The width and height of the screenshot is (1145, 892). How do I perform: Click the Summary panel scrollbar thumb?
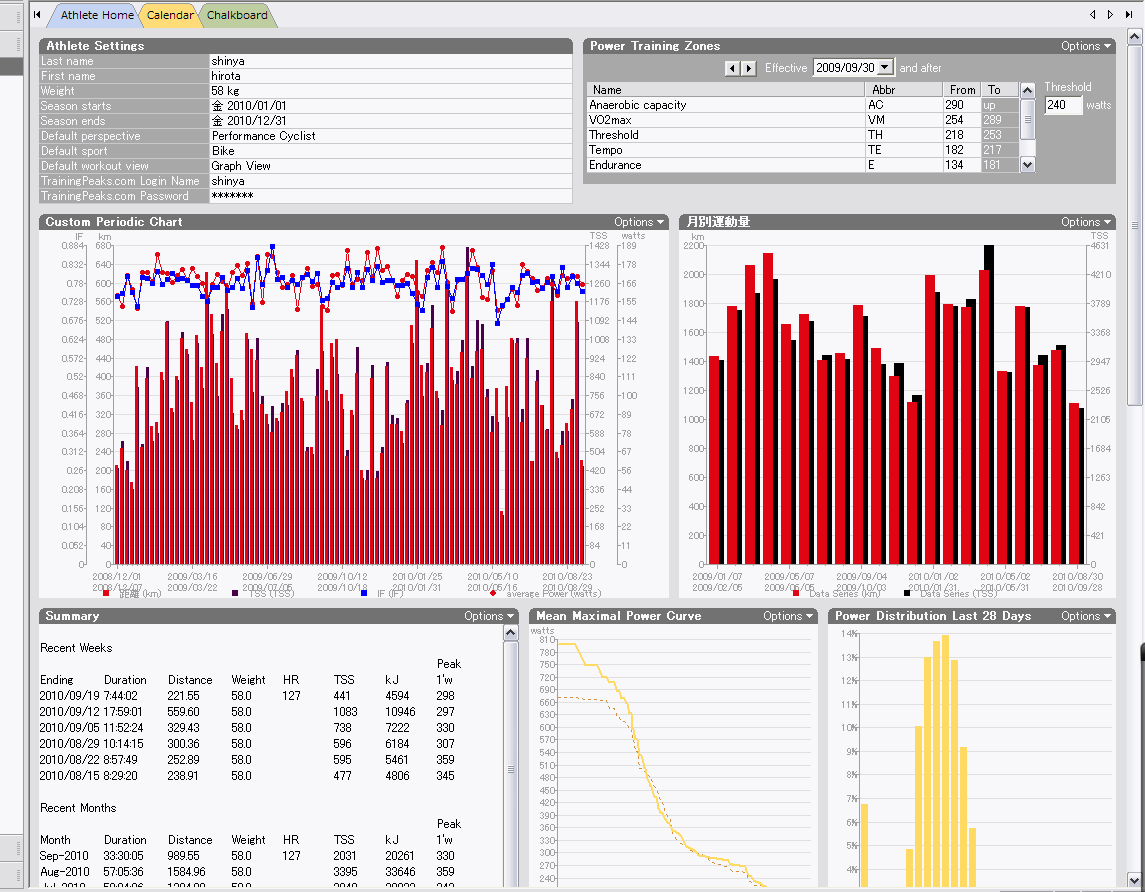point(511,769)
